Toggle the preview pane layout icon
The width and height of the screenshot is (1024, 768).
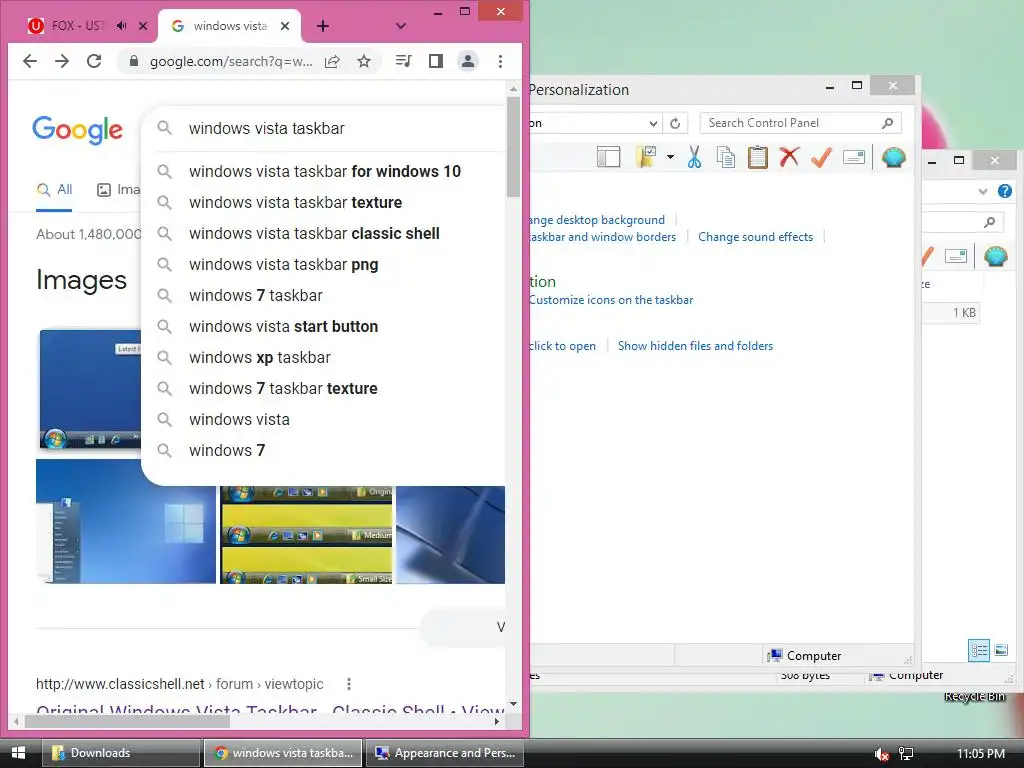pyautogui.click(x=609, y=157)
